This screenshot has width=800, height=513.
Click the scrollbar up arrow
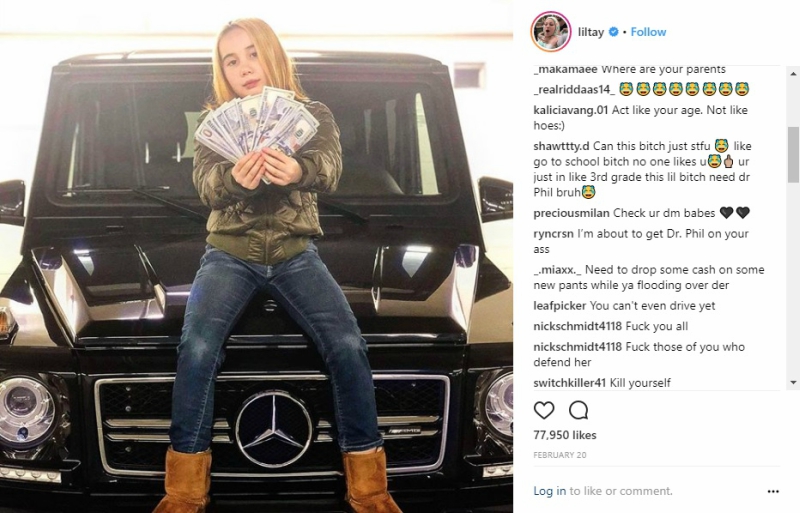[x=793, y=74]
